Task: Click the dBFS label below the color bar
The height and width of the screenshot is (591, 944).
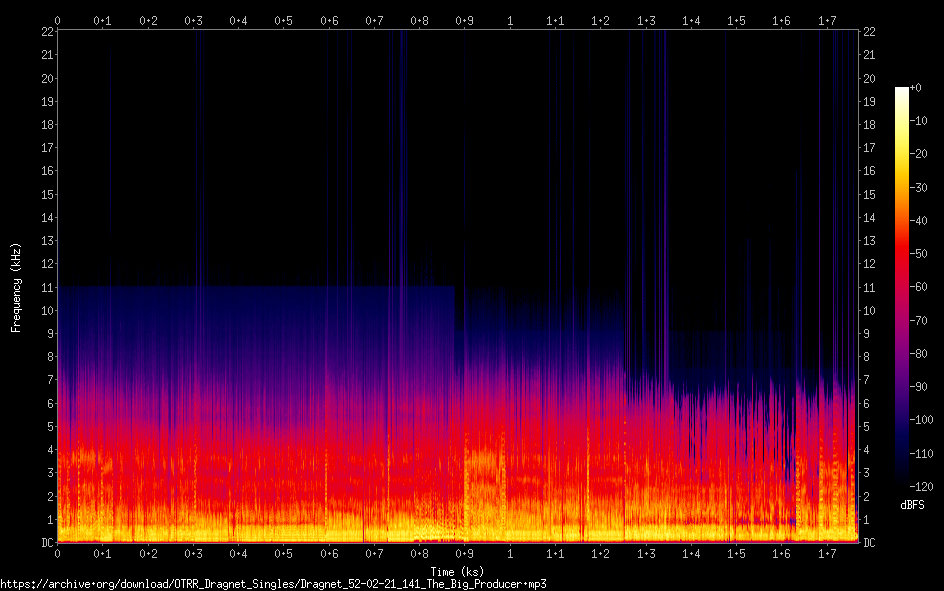Action: (911, 505)
